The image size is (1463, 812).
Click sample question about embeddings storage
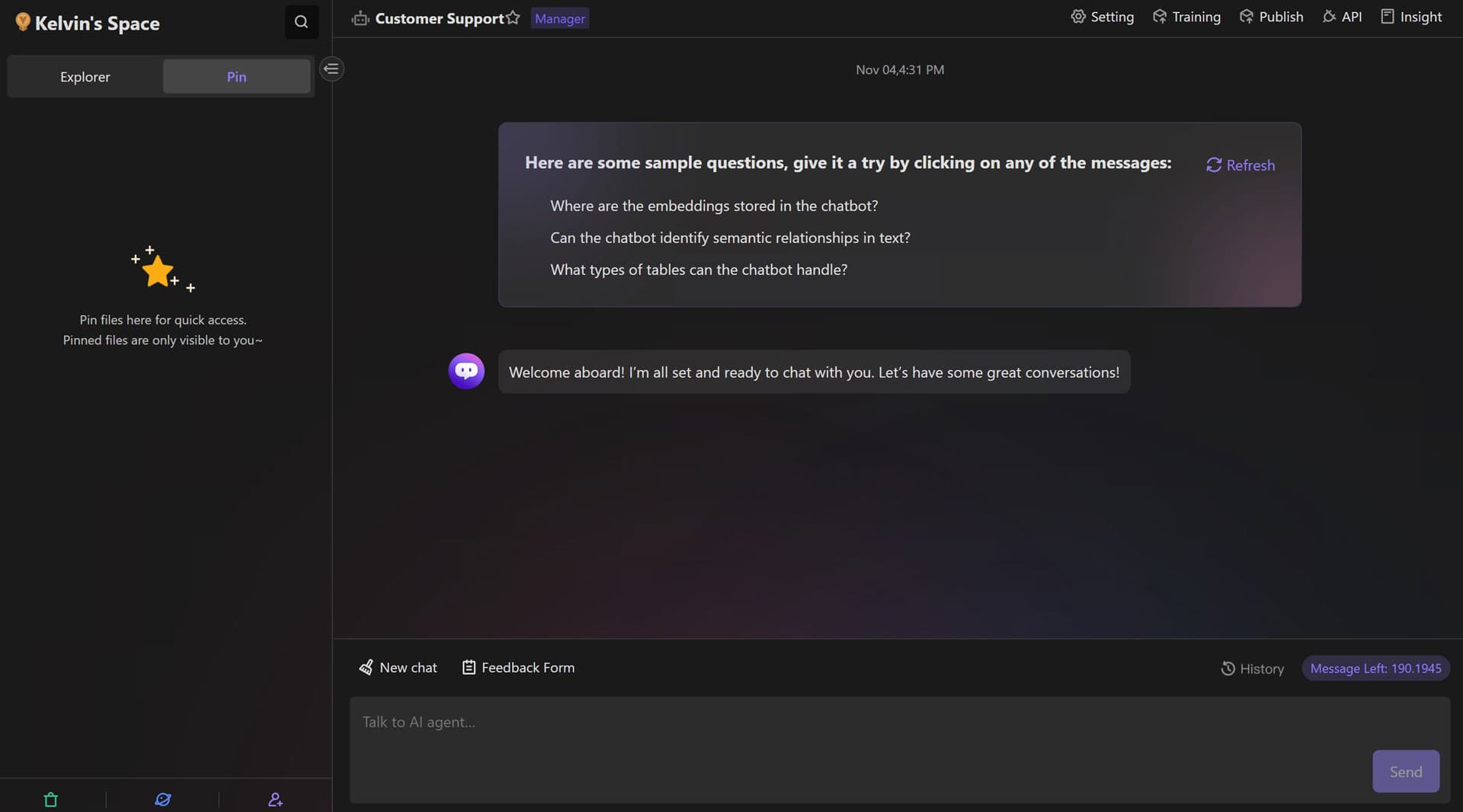[x=714, y=206]
